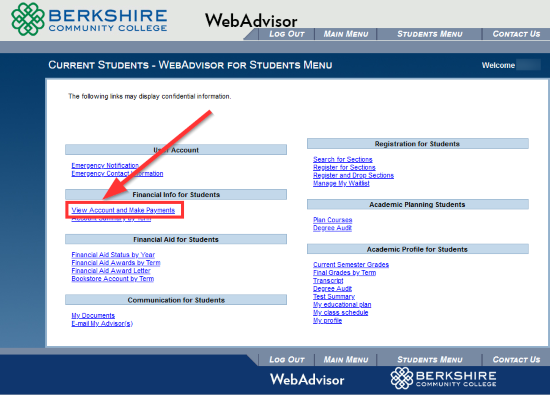Open Emergency Contact Information link
Screen dimensions: 550x395
(117, 173)
